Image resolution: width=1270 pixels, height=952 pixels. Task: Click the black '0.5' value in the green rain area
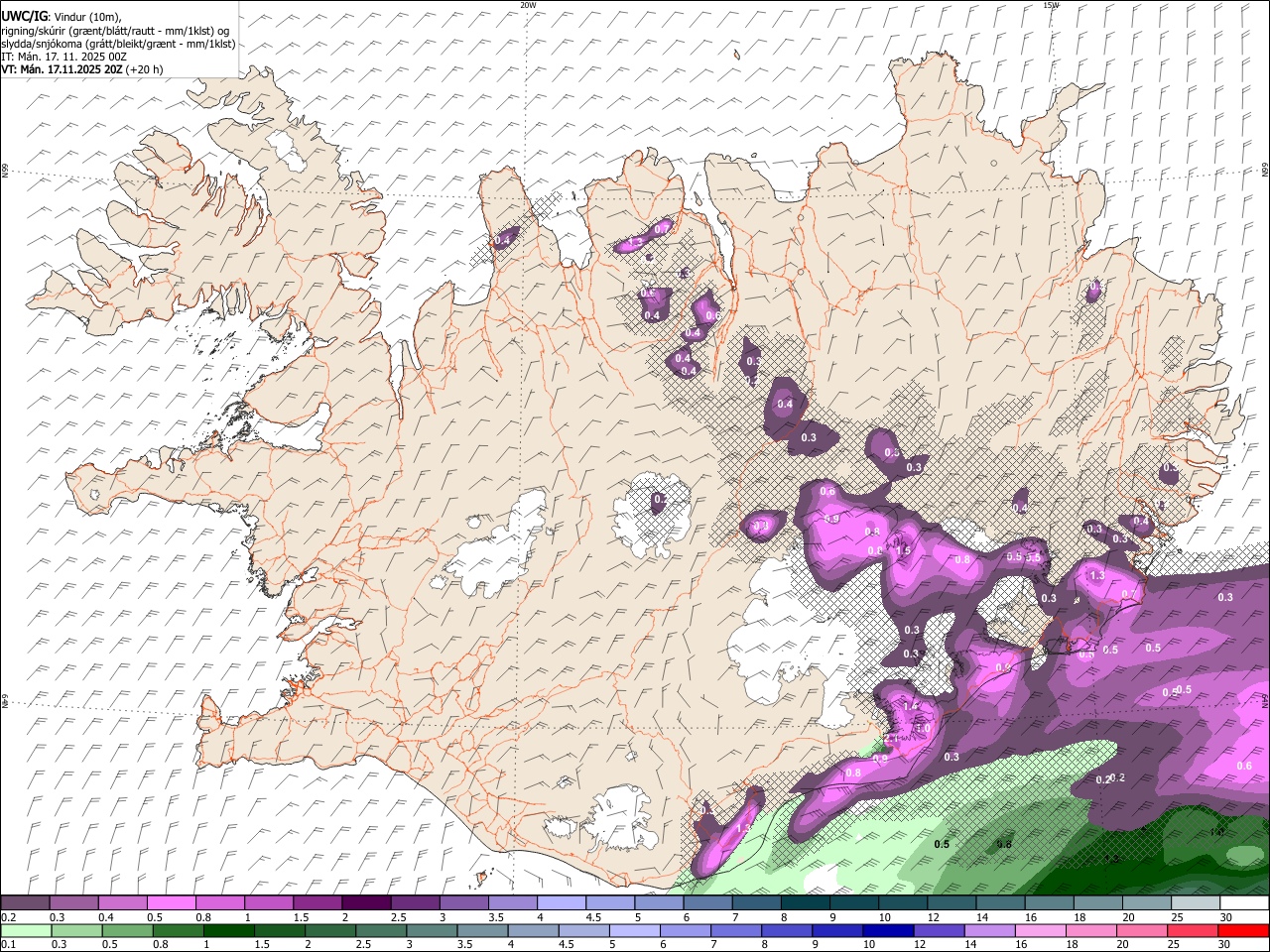(942, 844)
